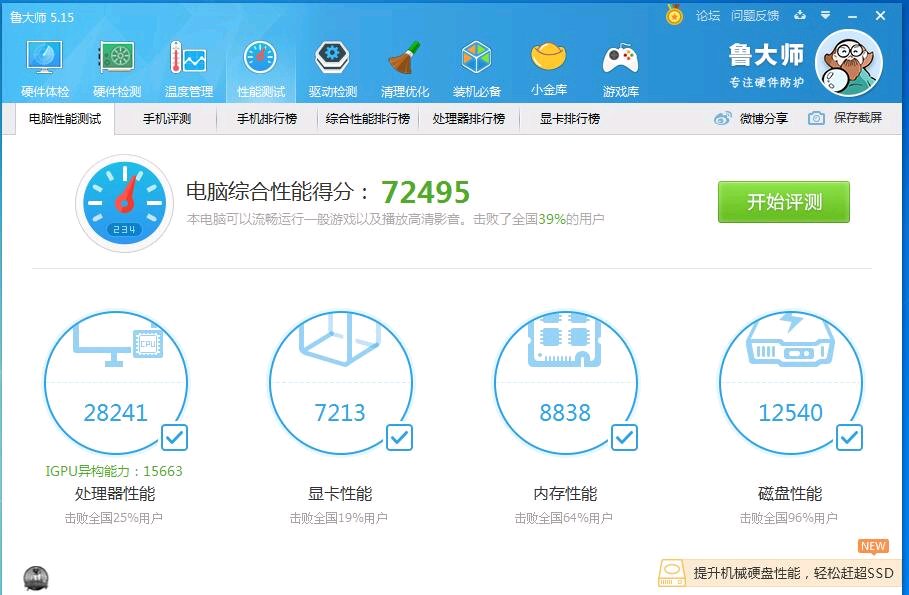
Task: Switch to 综合性能排行榜 tab
Action: pos(368,119)
